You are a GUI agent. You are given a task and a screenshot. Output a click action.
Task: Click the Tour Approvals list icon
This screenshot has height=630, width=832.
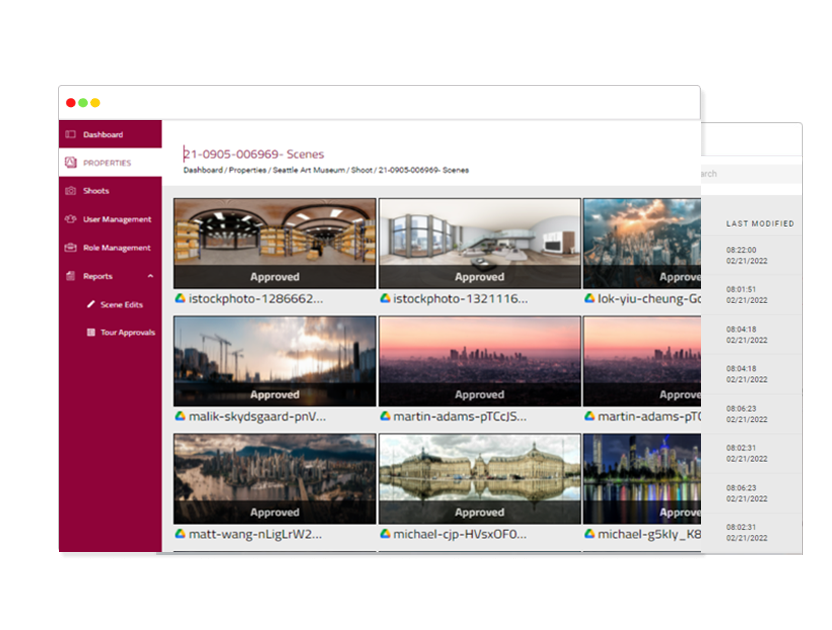[91, 332]
